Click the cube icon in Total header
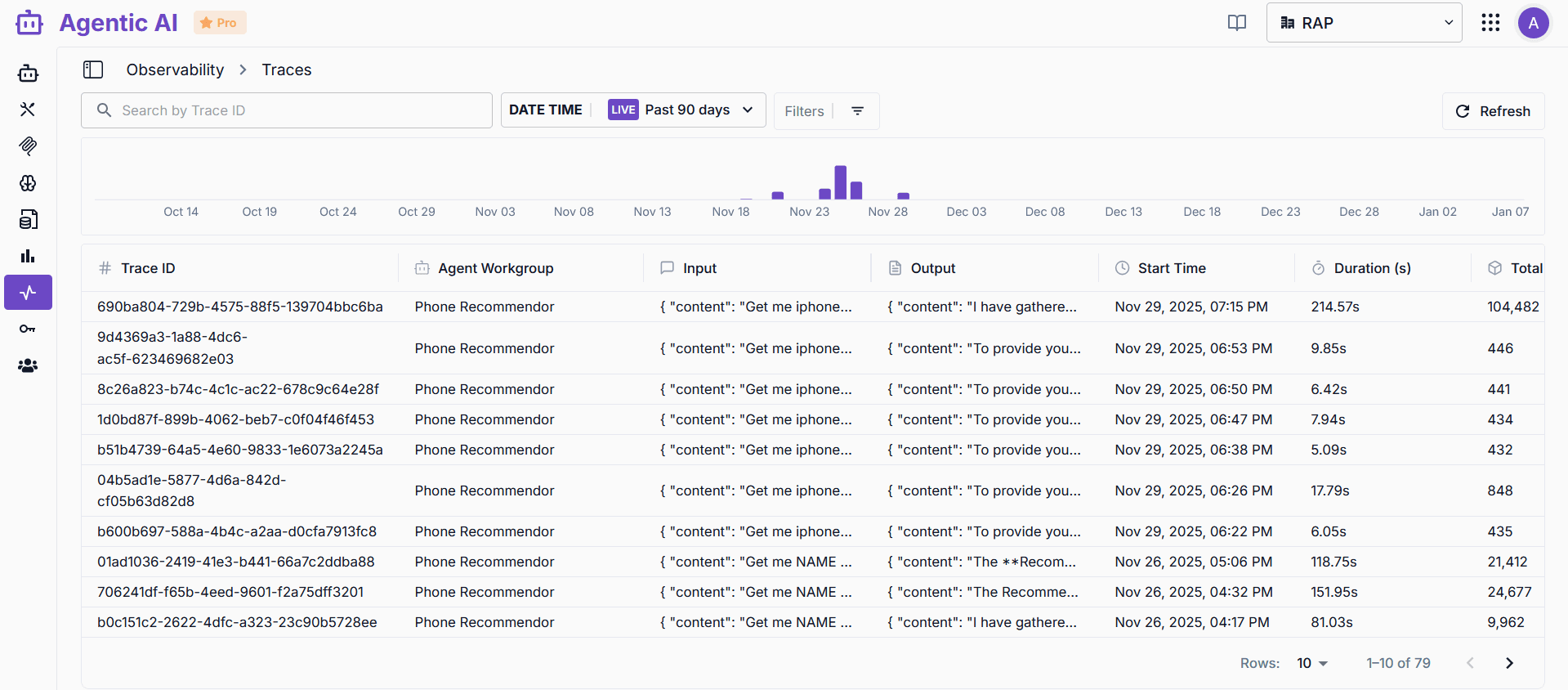 tap(1494, 268)
